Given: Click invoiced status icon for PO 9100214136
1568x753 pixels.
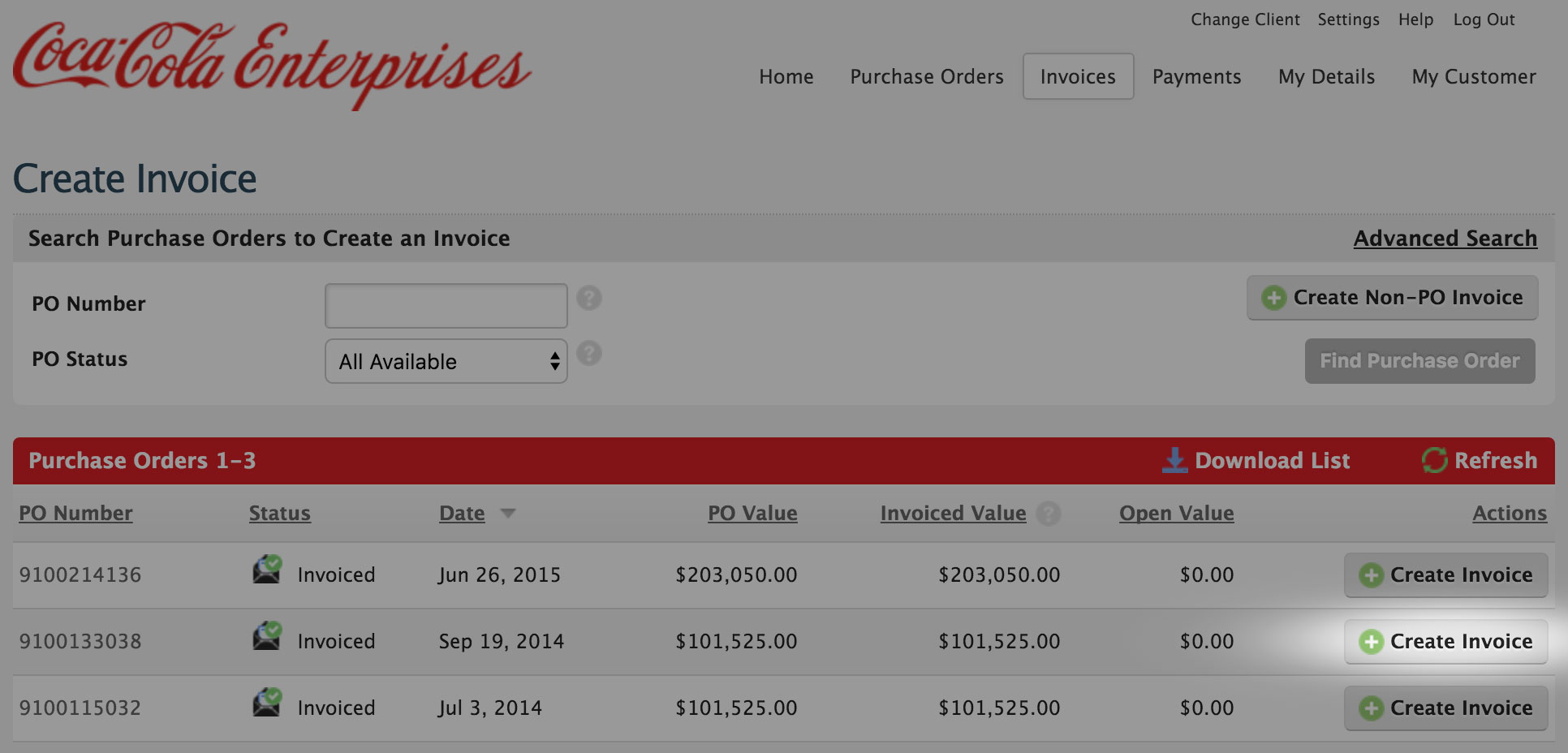Looking at the screenshot, I should (267, 569).
